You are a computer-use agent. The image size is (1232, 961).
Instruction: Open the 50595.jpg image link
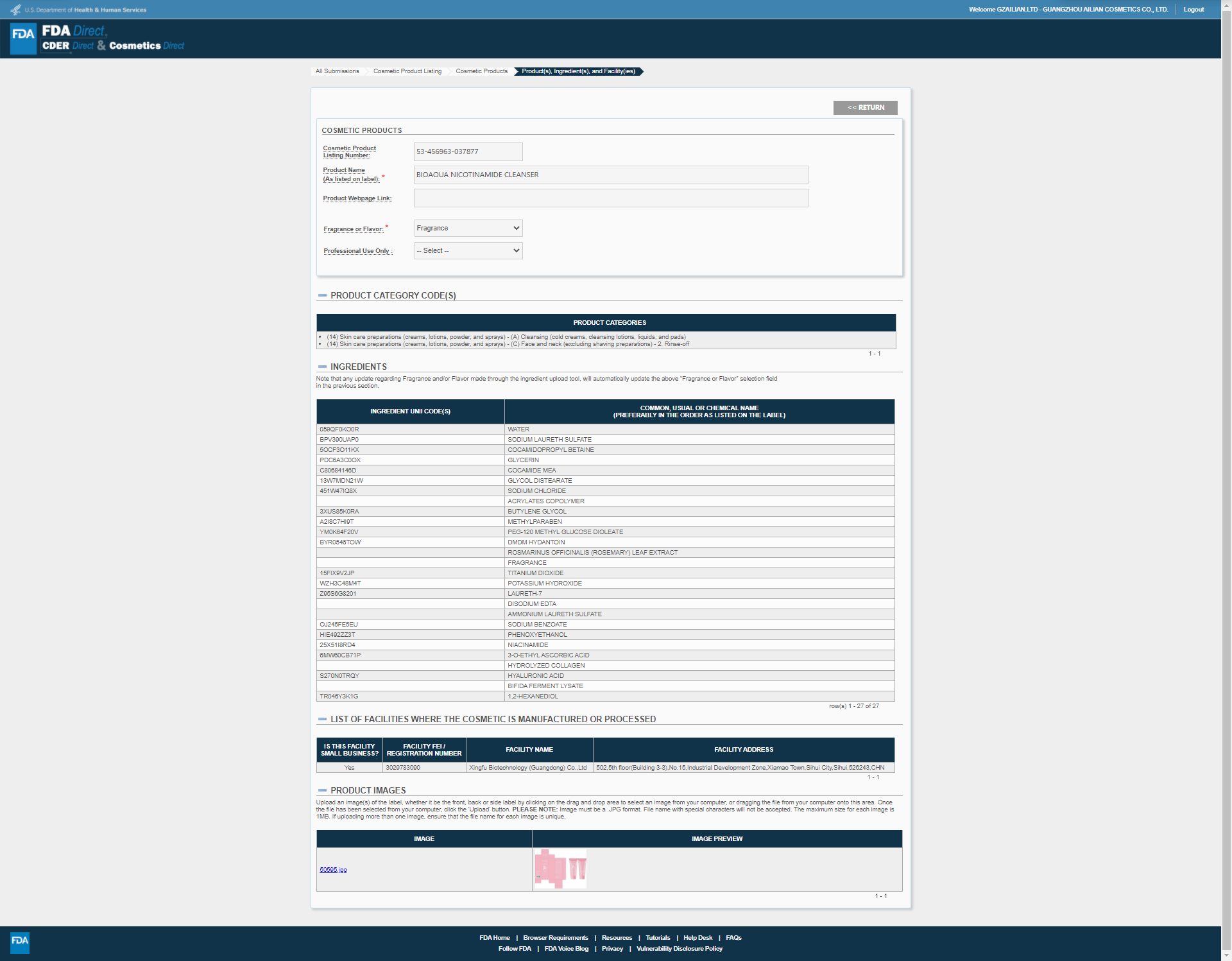tap(333, 870)
